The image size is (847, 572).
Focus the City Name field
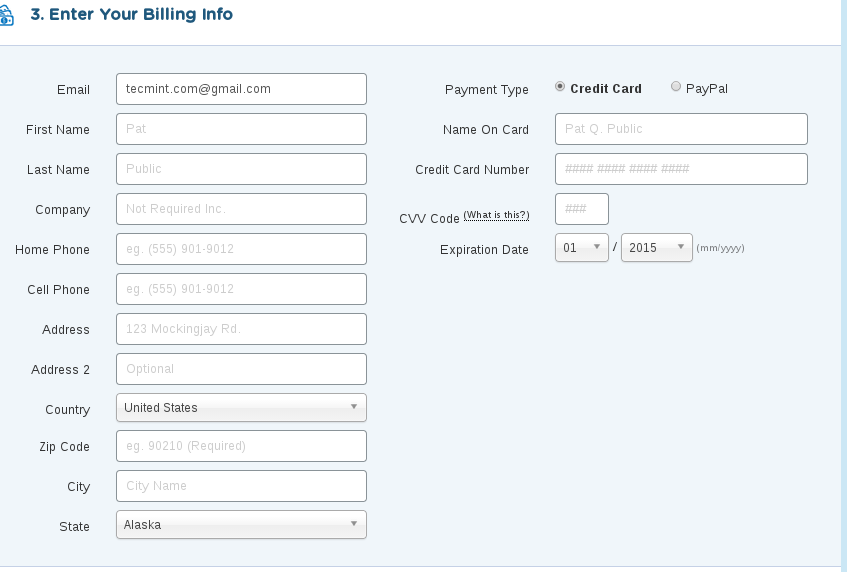point(241,486)
